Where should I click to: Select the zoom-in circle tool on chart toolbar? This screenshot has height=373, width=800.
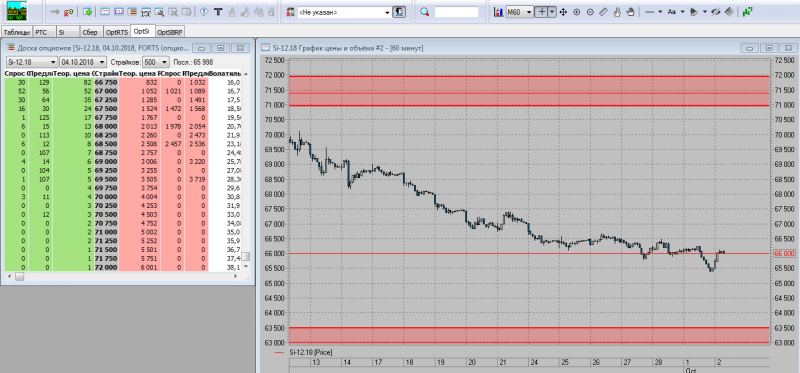click(x=577, y=12)
